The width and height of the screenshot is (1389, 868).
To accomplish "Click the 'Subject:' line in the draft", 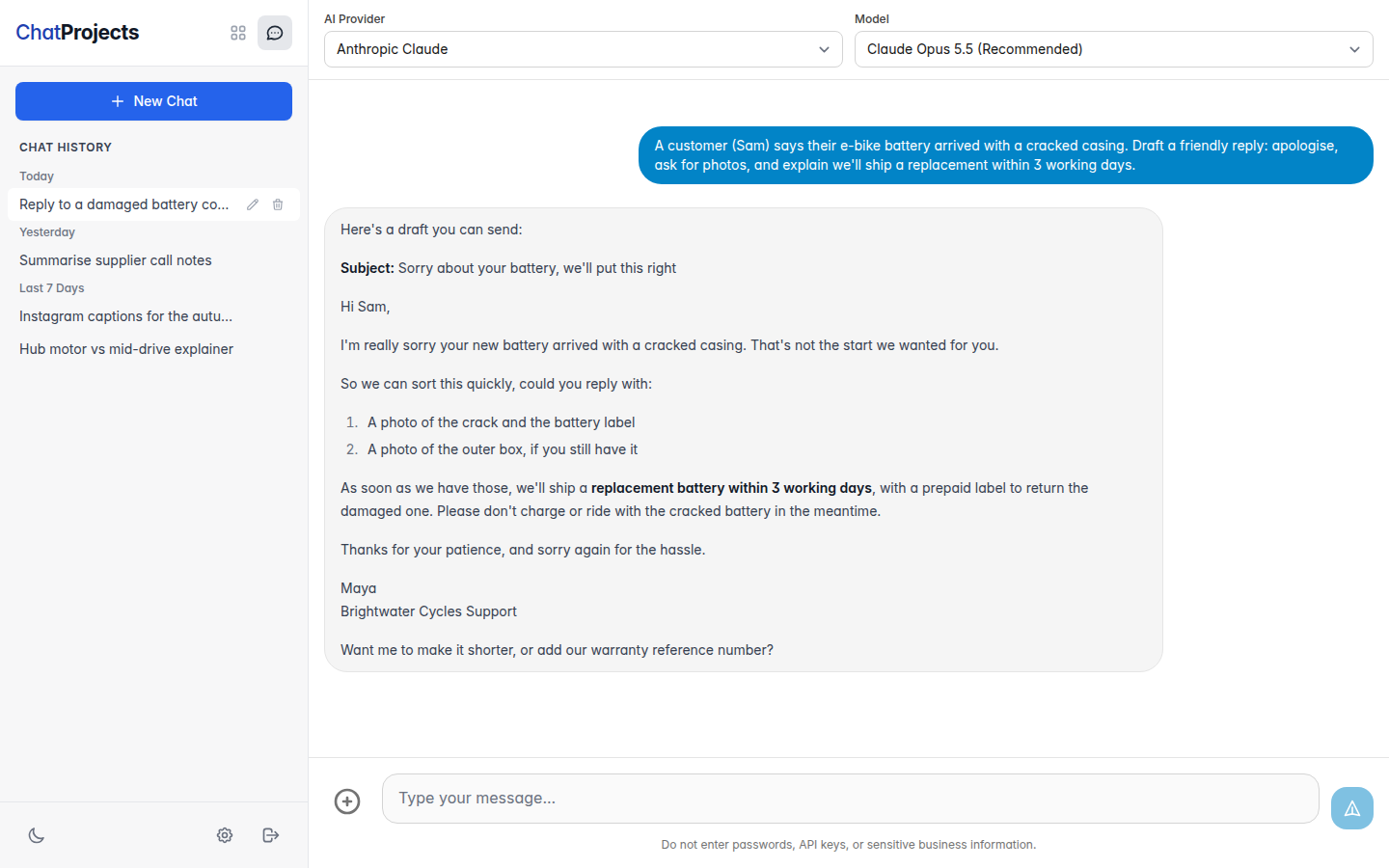I will 508,268.
